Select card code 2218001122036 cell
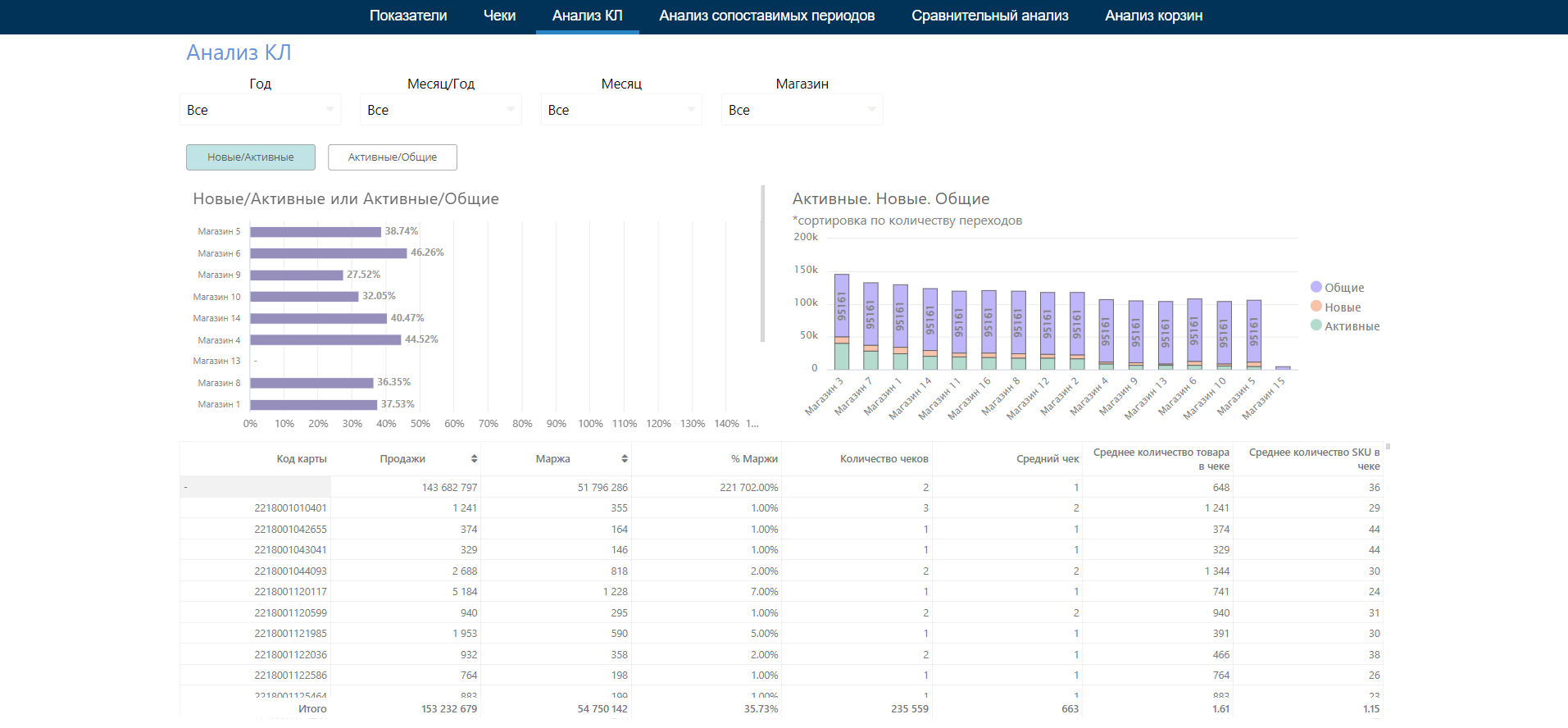Screen dimensions: 1568x728 click(x=256, y=655)
